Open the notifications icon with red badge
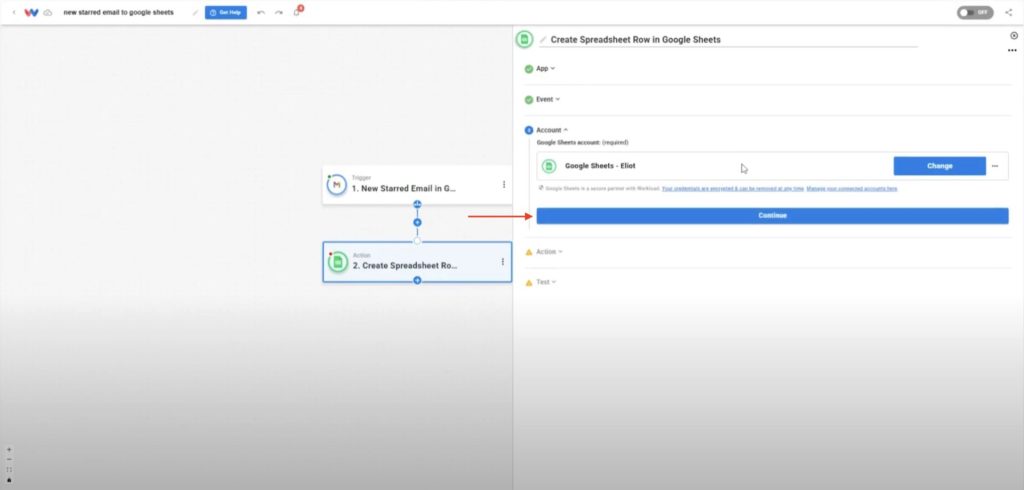This screenshot has height=490, width=1024. (297, 11)
